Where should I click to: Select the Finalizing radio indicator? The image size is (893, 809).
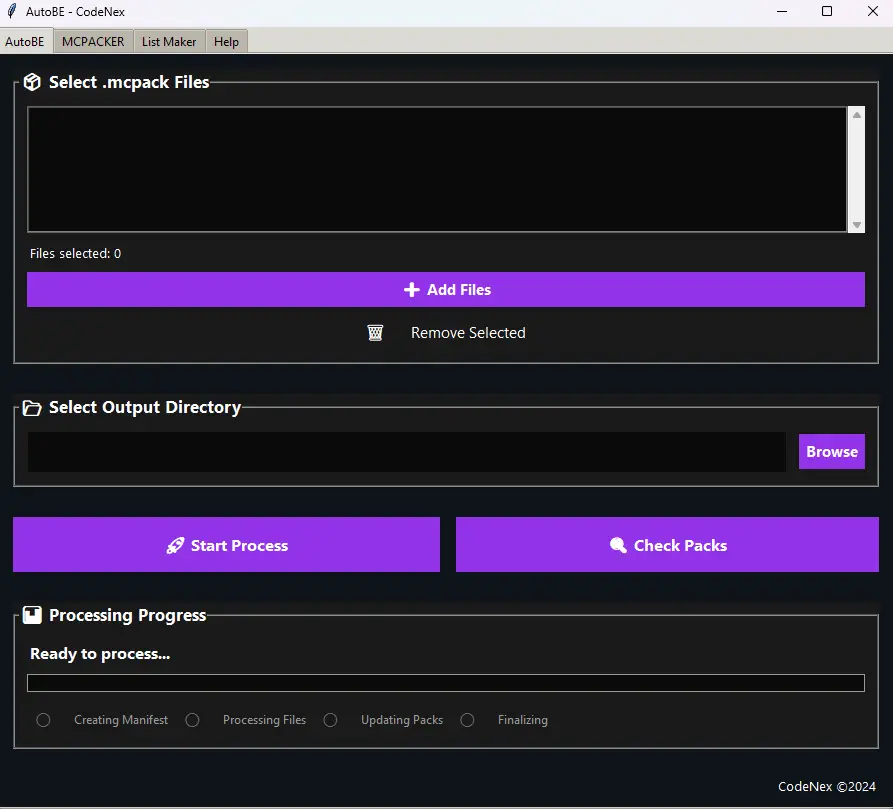click(x=467, y=720)
